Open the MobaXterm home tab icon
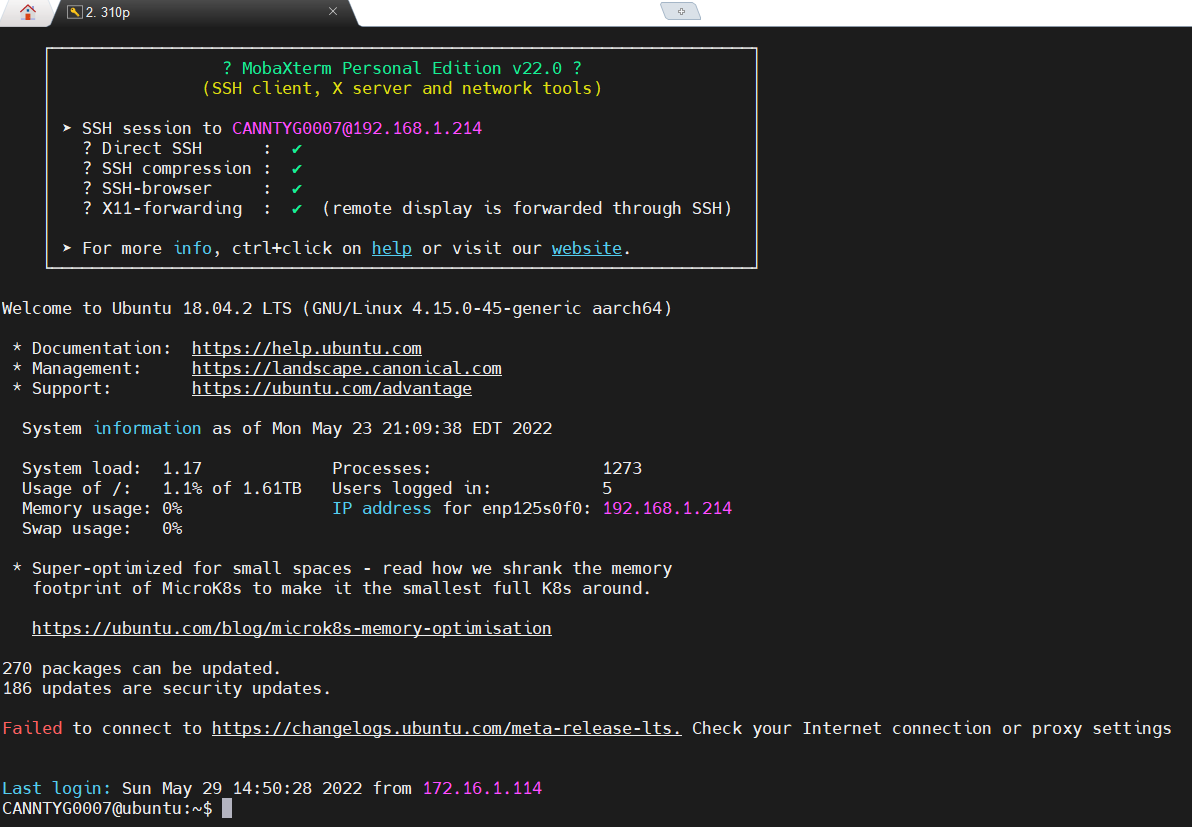The width and height of the screenshot is (1192, 827). [x=27, y=12]
